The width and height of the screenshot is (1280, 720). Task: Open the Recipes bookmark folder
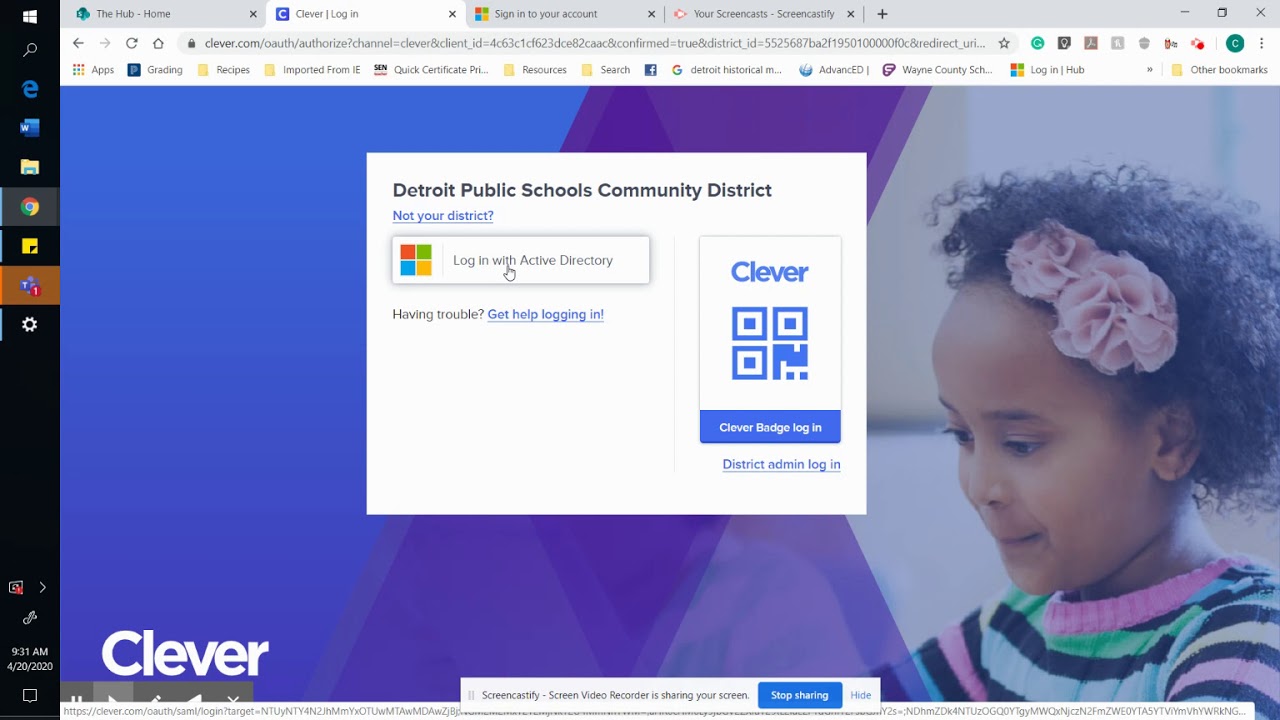coord(224,70)
